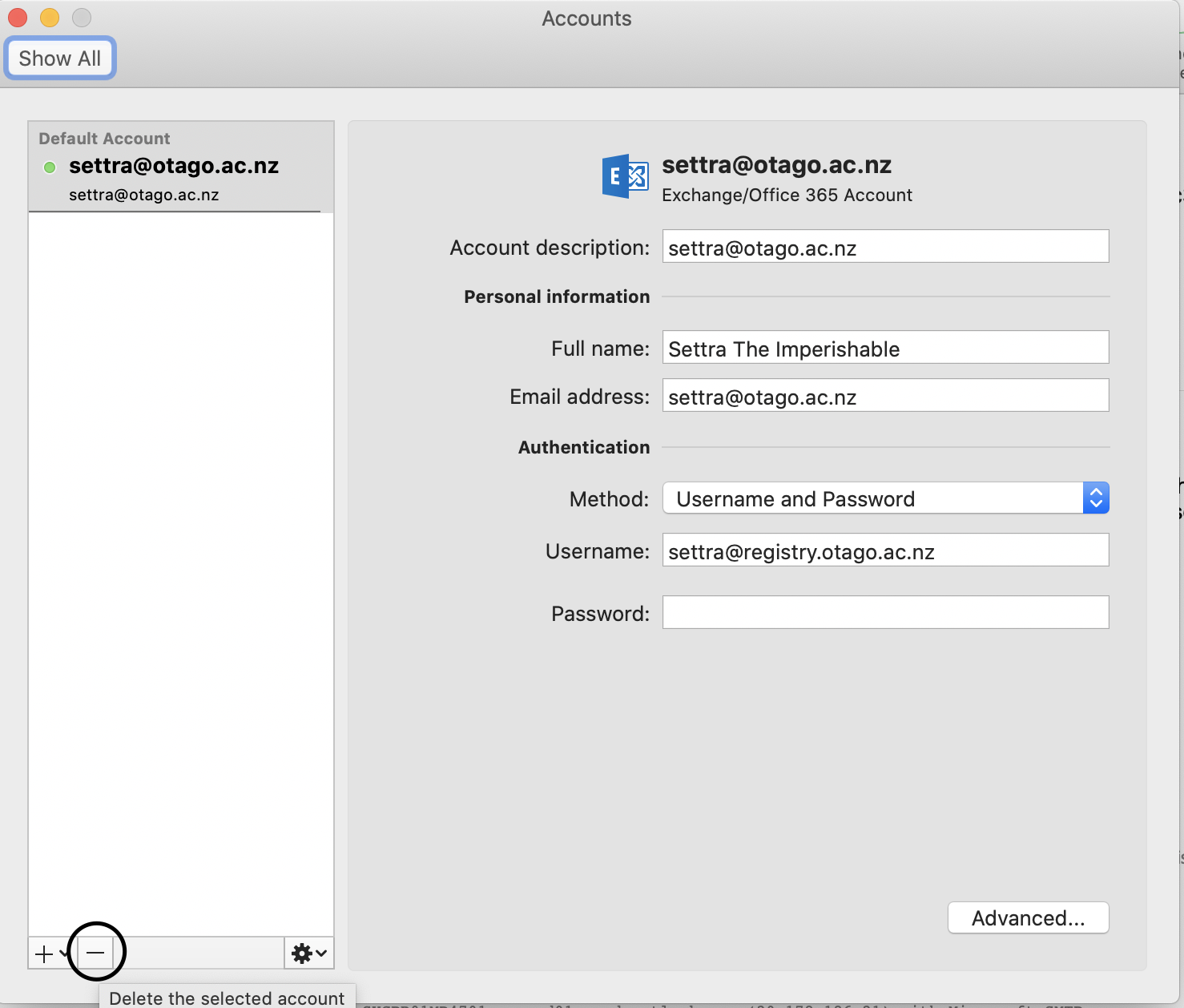The height and width of the screenshot is (1008, 1184).
Task: Click the blank area of accounts list
Action: click(x=180, y=561)
